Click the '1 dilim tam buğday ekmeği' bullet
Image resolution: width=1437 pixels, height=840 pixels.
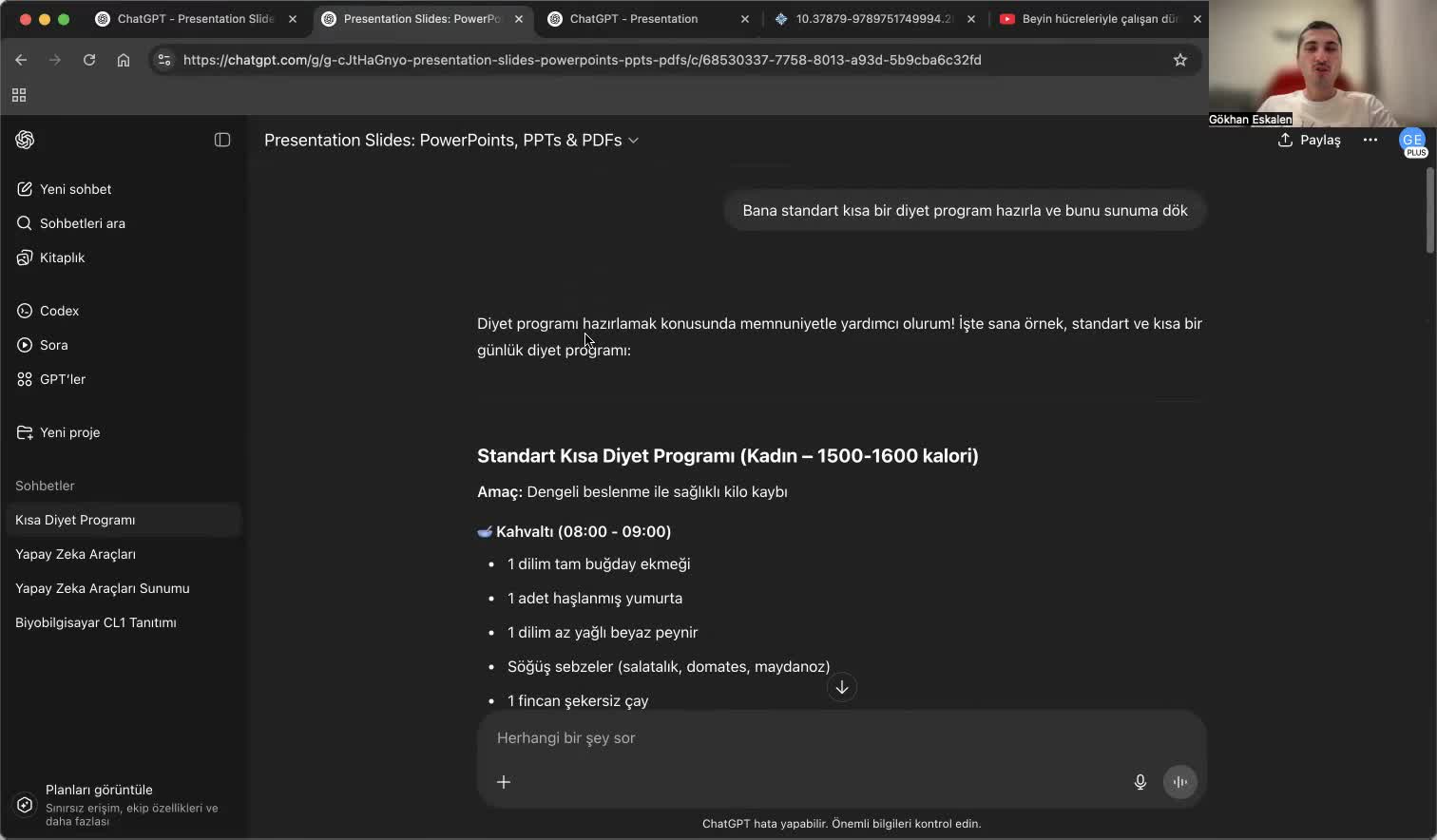599,564
